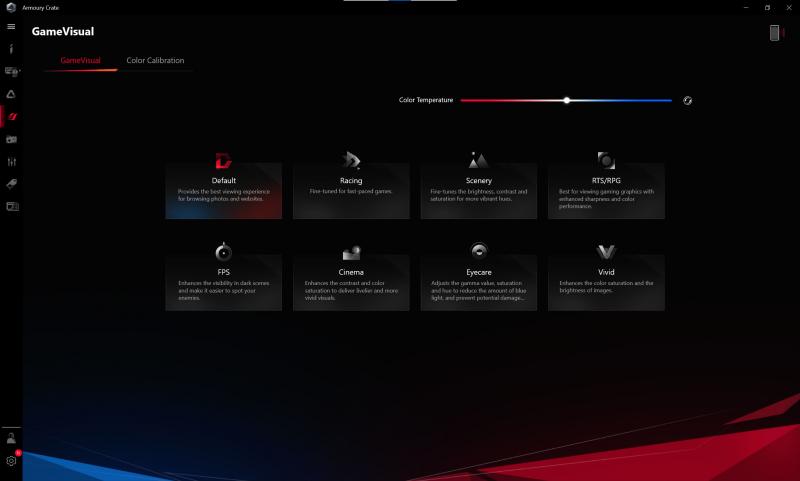Screen dimensions: 800x481
Task: Switch to the Color Calibration tab
Action: pyautogui.click(x=155, y=60)
